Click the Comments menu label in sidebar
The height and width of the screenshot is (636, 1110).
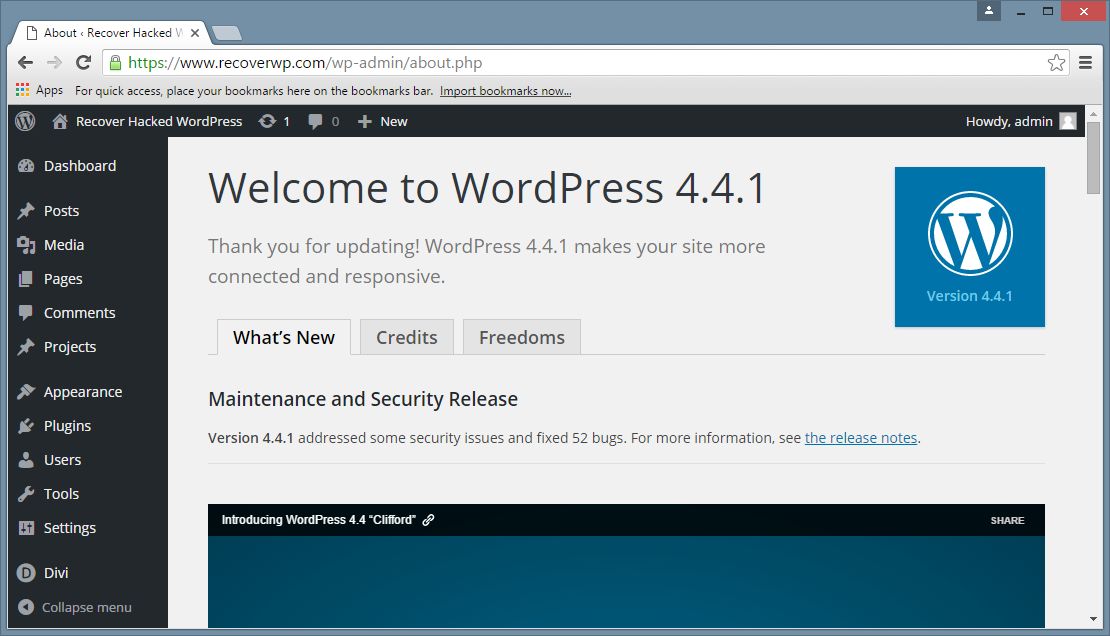coord(79,313)
